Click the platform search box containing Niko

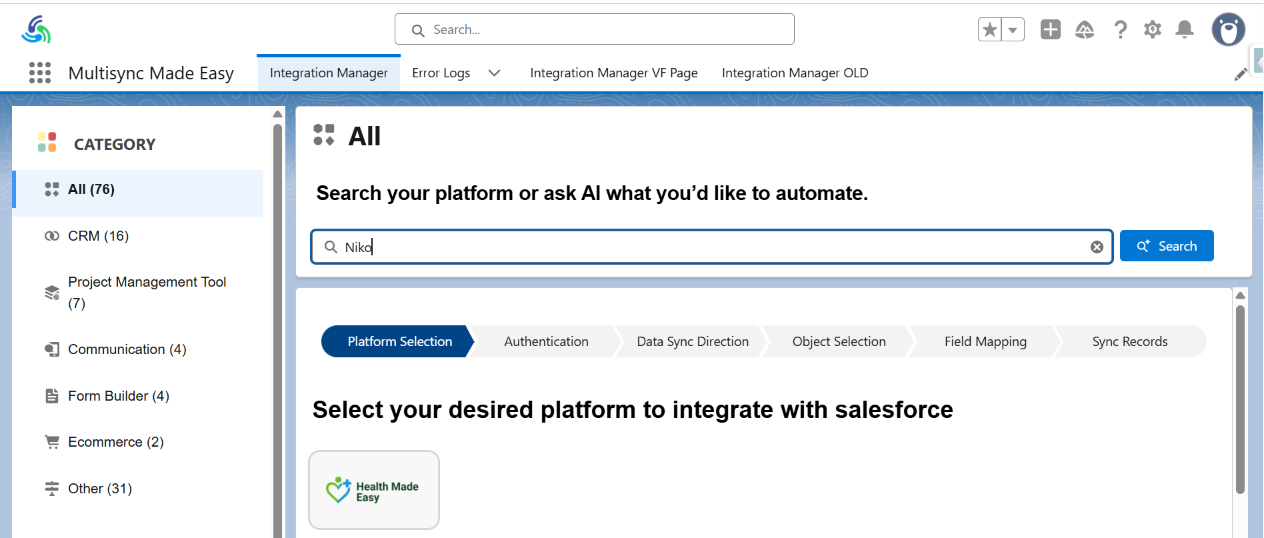(712, 246)
